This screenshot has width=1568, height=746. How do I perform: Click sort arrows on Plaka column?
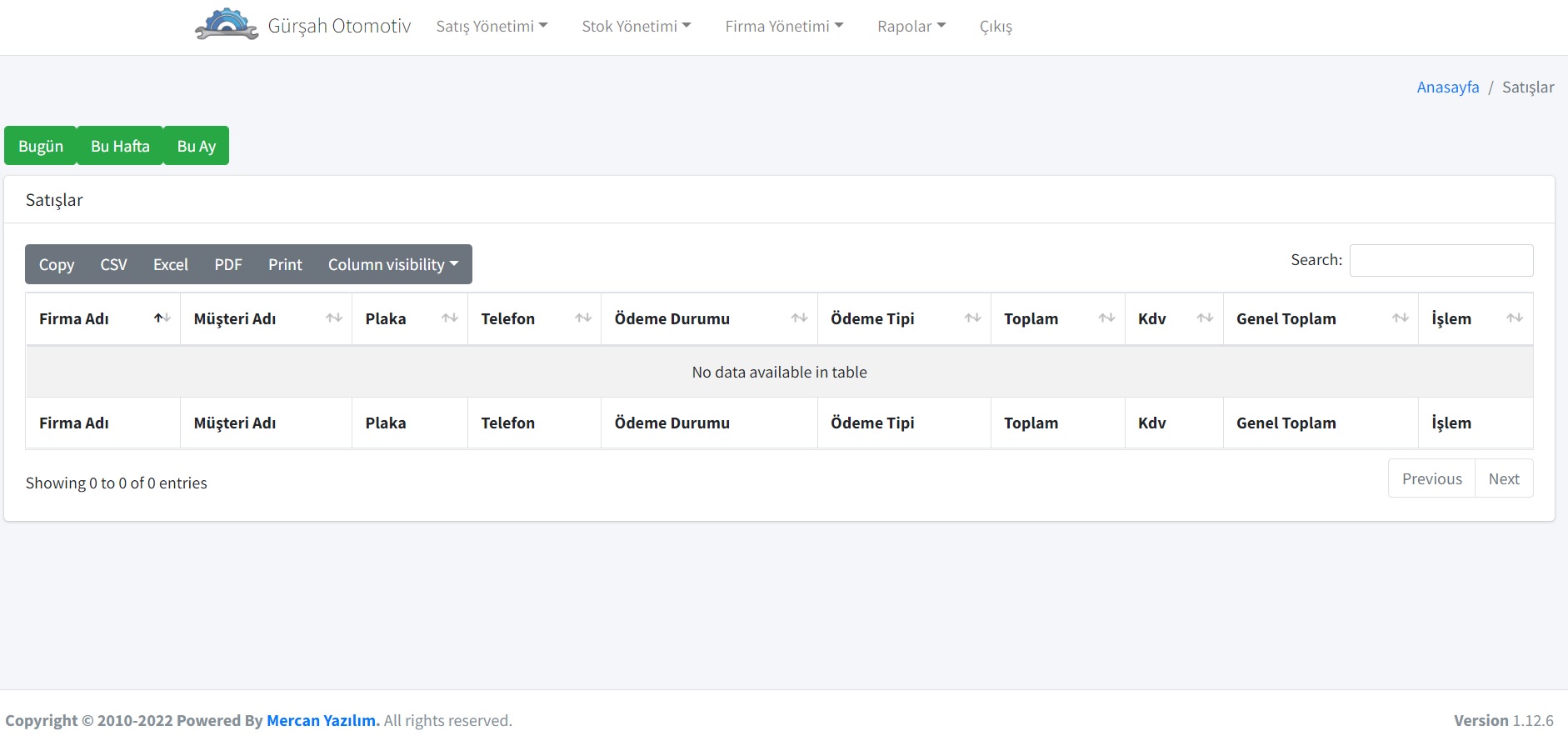pos(450,318)
